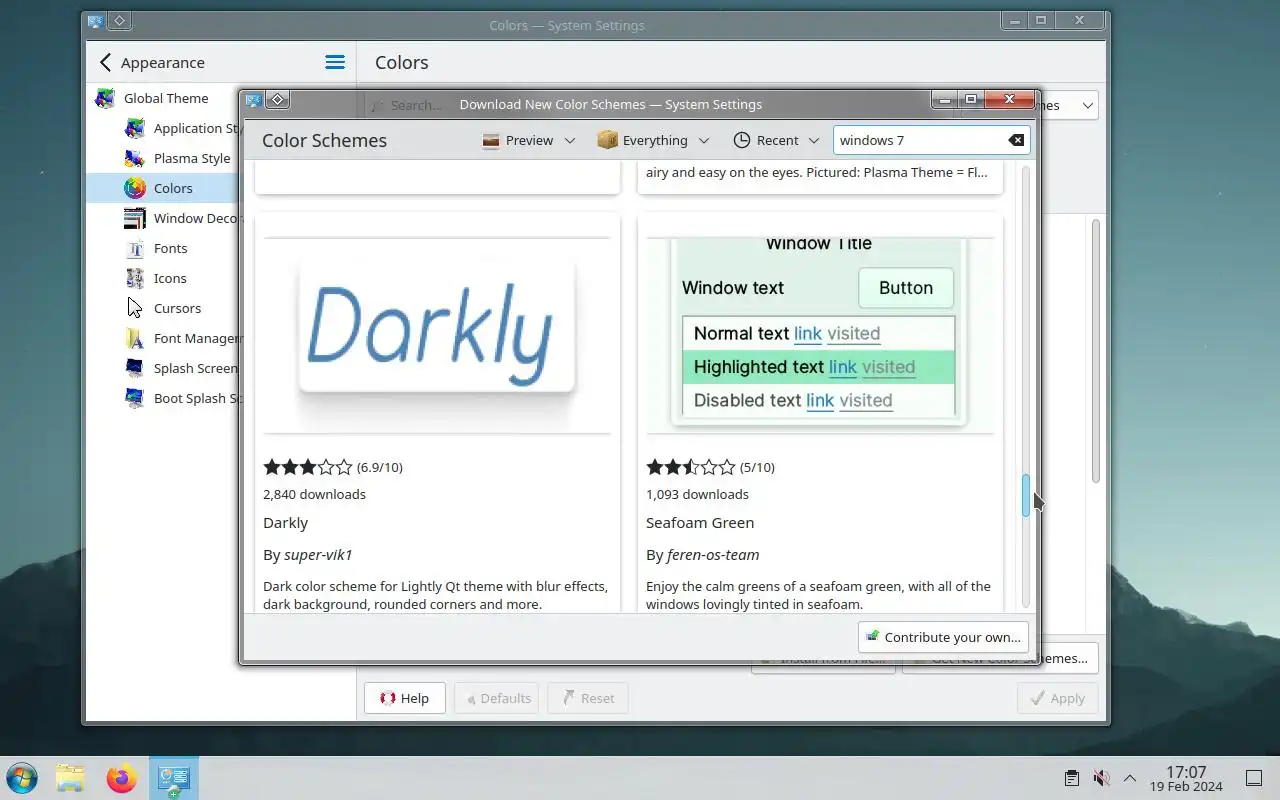The height and width of the screenshot is (800, 1280).
Task: Open the hamburger menu in the sidebar header
Action: (x=335, y=62)
